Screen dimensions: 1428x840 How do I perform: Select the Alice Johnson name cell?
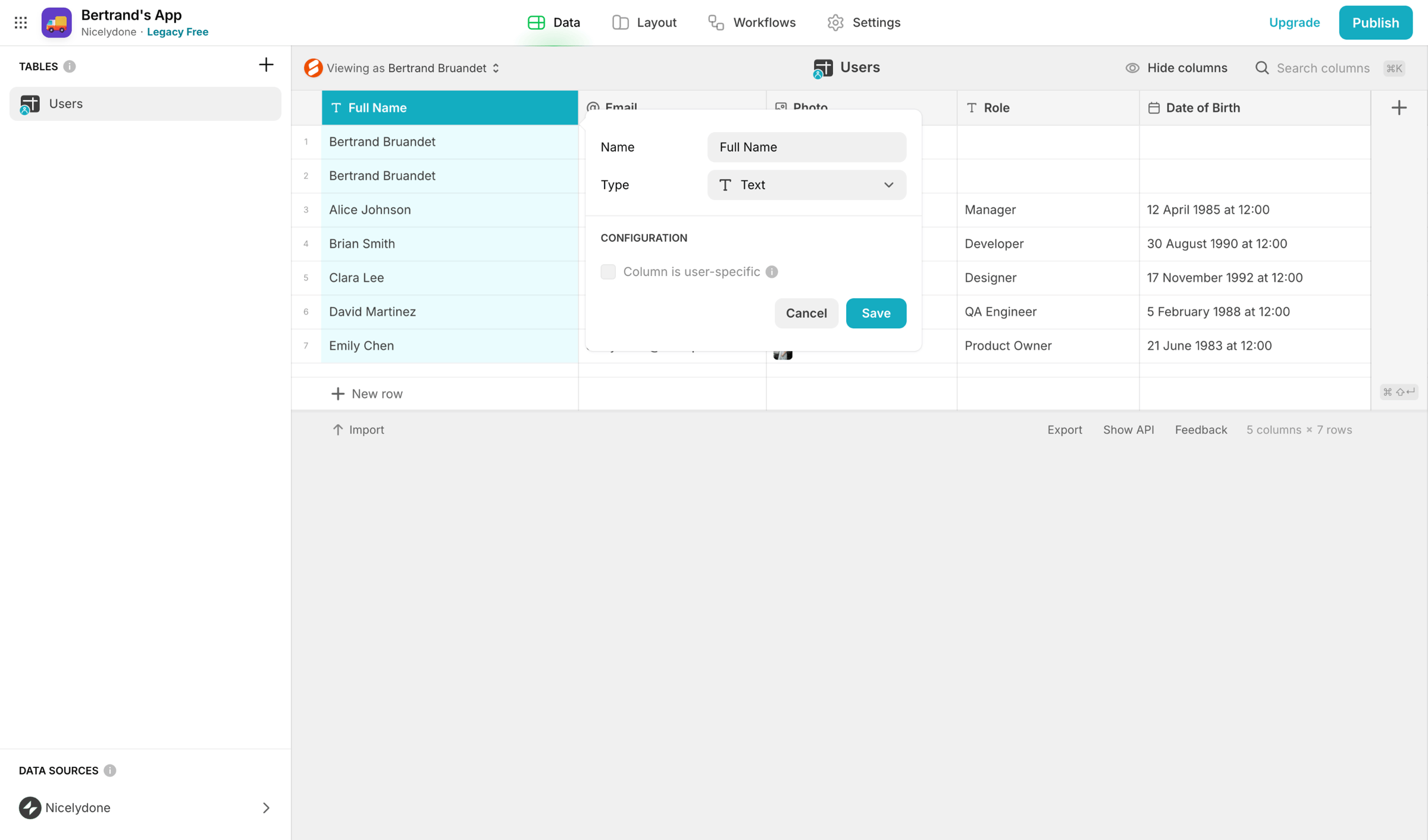click(x=450, y=210)
